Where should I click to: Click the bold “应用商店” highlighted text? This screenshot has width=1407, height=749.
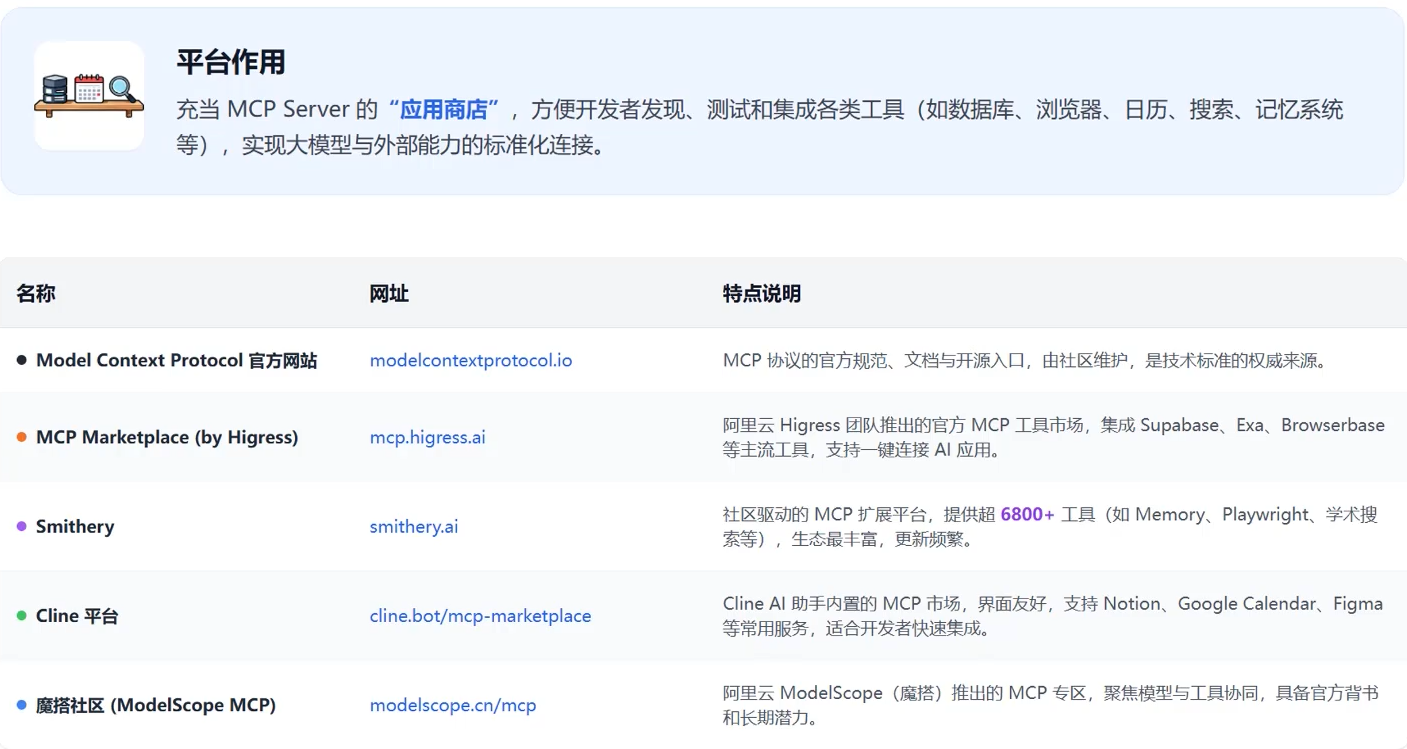[443, 109]
